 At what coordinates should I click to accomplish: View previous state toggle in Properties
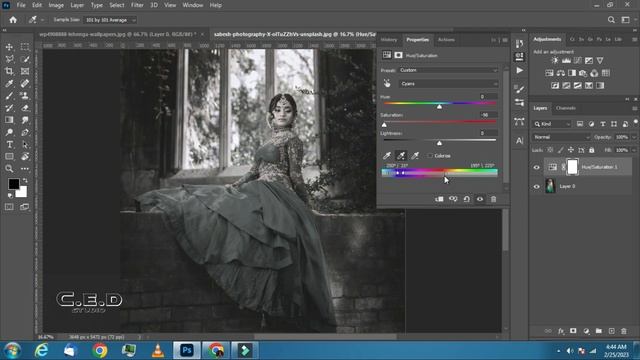(x=453, y=199)
